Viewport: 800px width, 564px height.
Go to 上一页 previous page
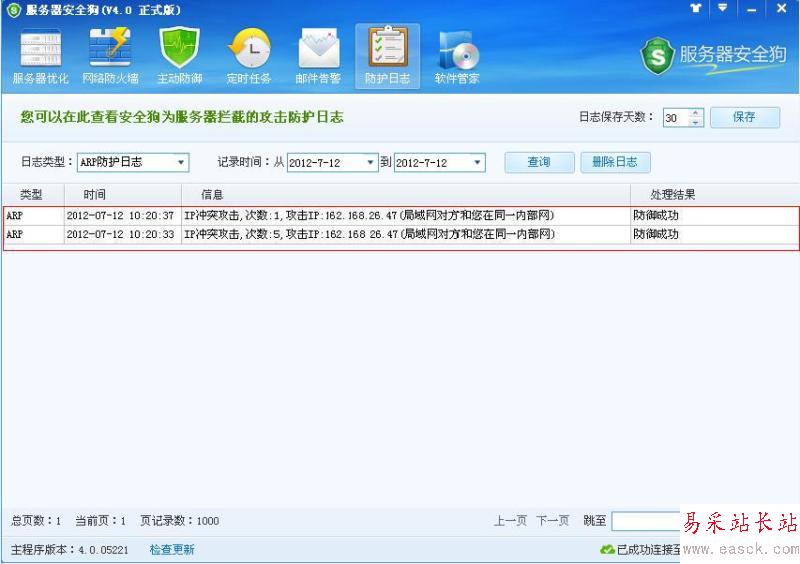(510, 521)
